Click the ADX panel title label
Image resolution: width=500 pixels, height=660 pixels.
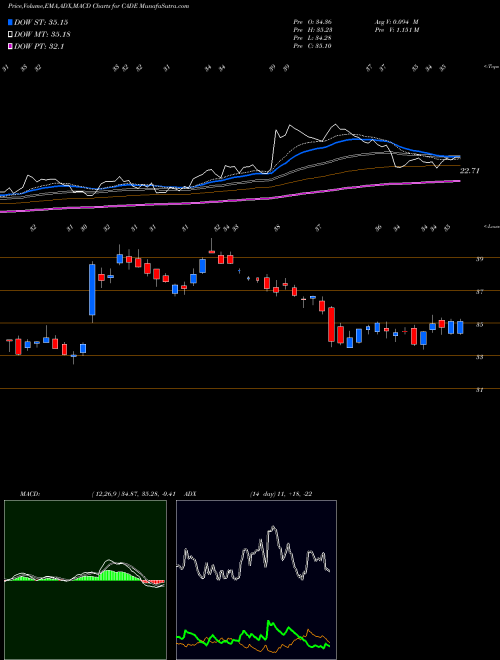click(x=190, y=494)
